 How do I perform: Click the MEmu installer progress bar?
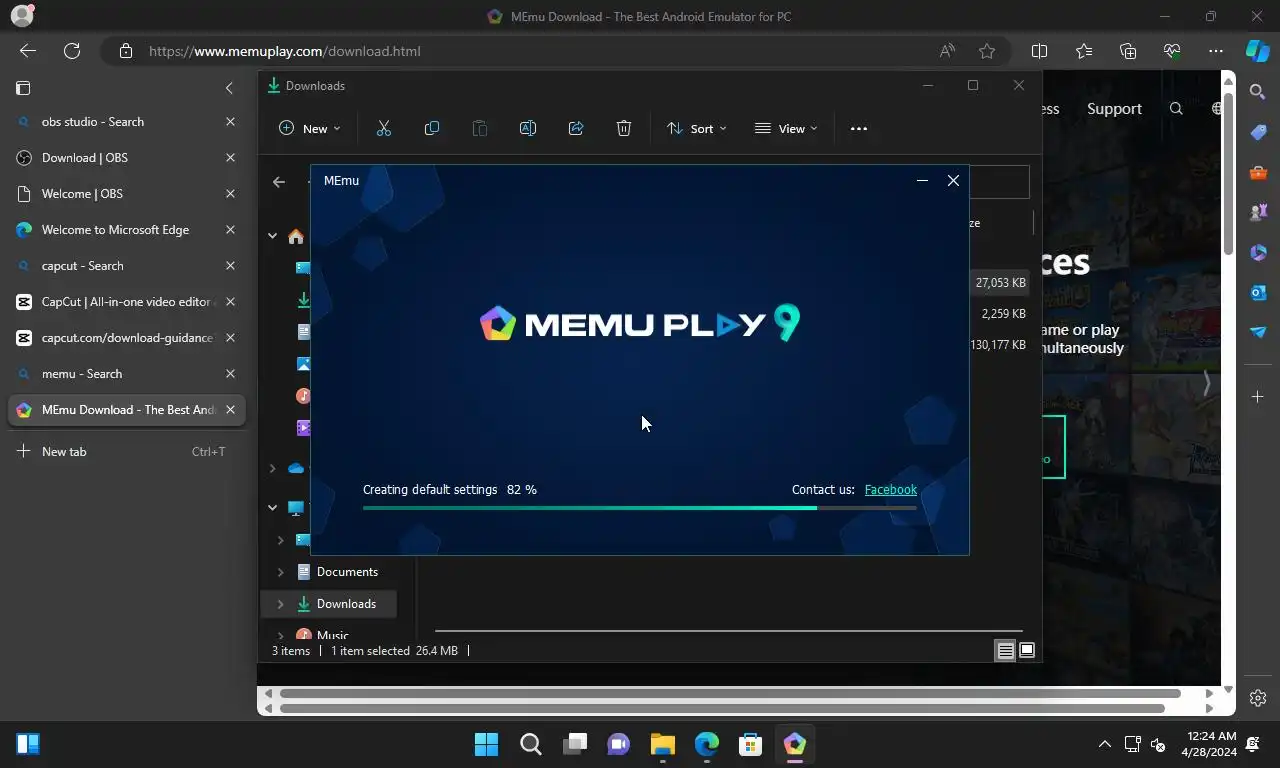coord(640,508)
